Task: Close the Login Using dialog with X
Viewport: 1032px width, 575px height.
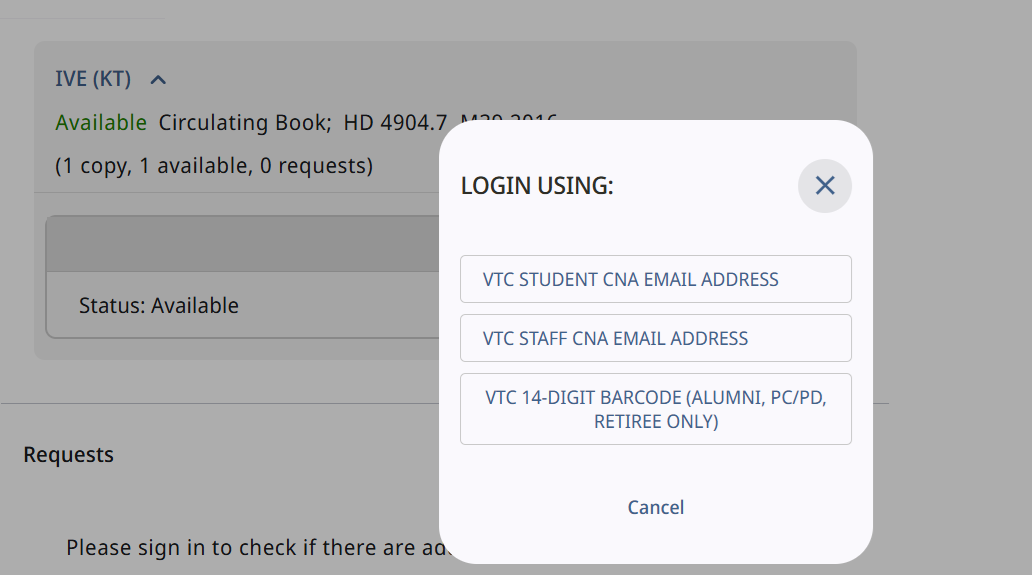Action: 824,185
